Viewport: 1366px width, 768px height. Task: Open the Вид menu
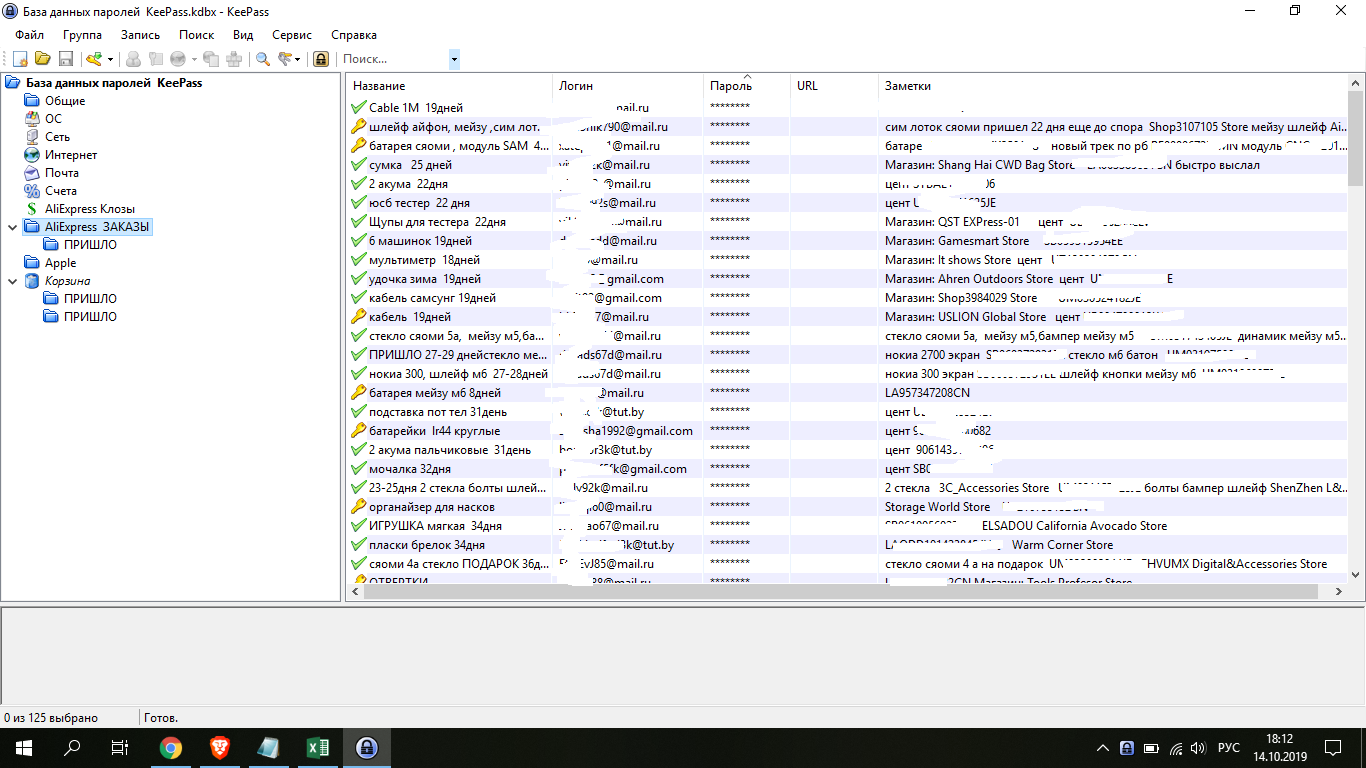243,35
